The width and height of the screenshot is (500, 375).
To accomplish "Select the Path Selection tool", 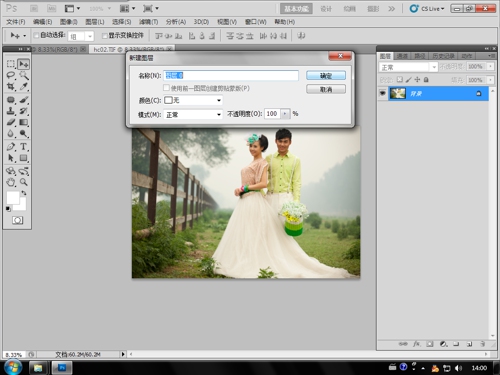I will click(11, 158).
